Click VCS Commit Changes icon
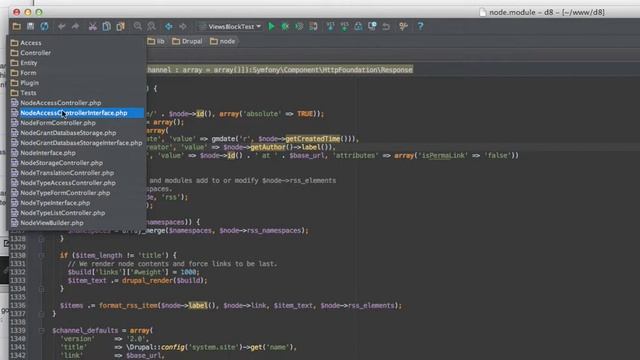 point(344,27)
